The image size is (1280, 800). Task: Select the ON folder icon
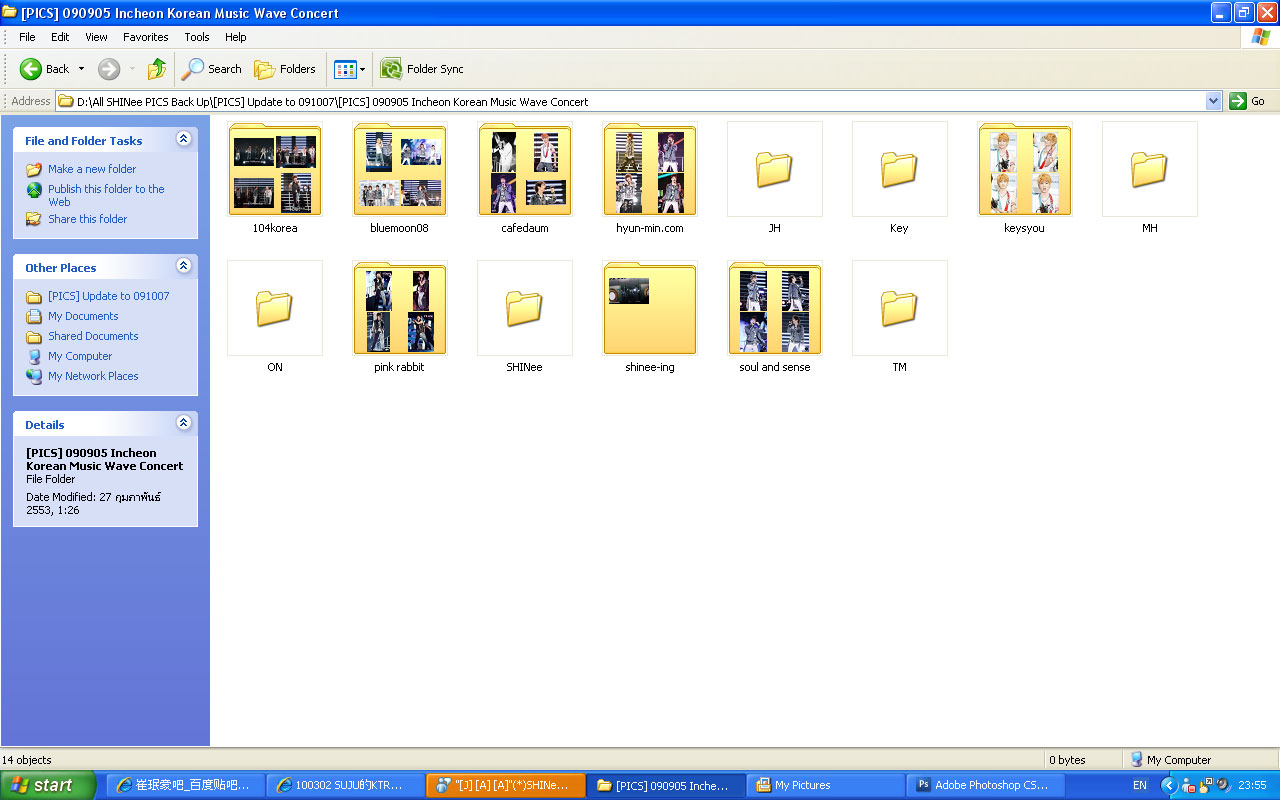[275, 308]
